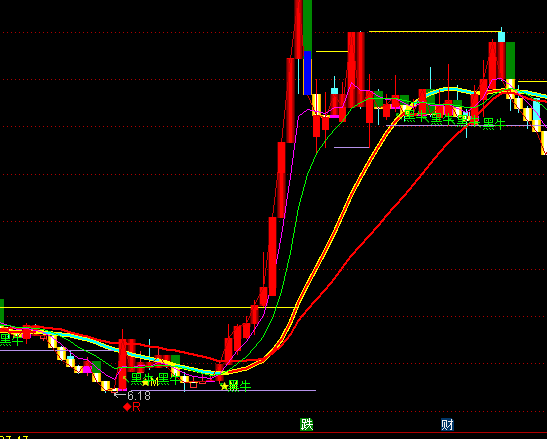The height and width of the screenshot is (439, 547).
Task: Select the blue candlestick body
Action: coord(307,73)
